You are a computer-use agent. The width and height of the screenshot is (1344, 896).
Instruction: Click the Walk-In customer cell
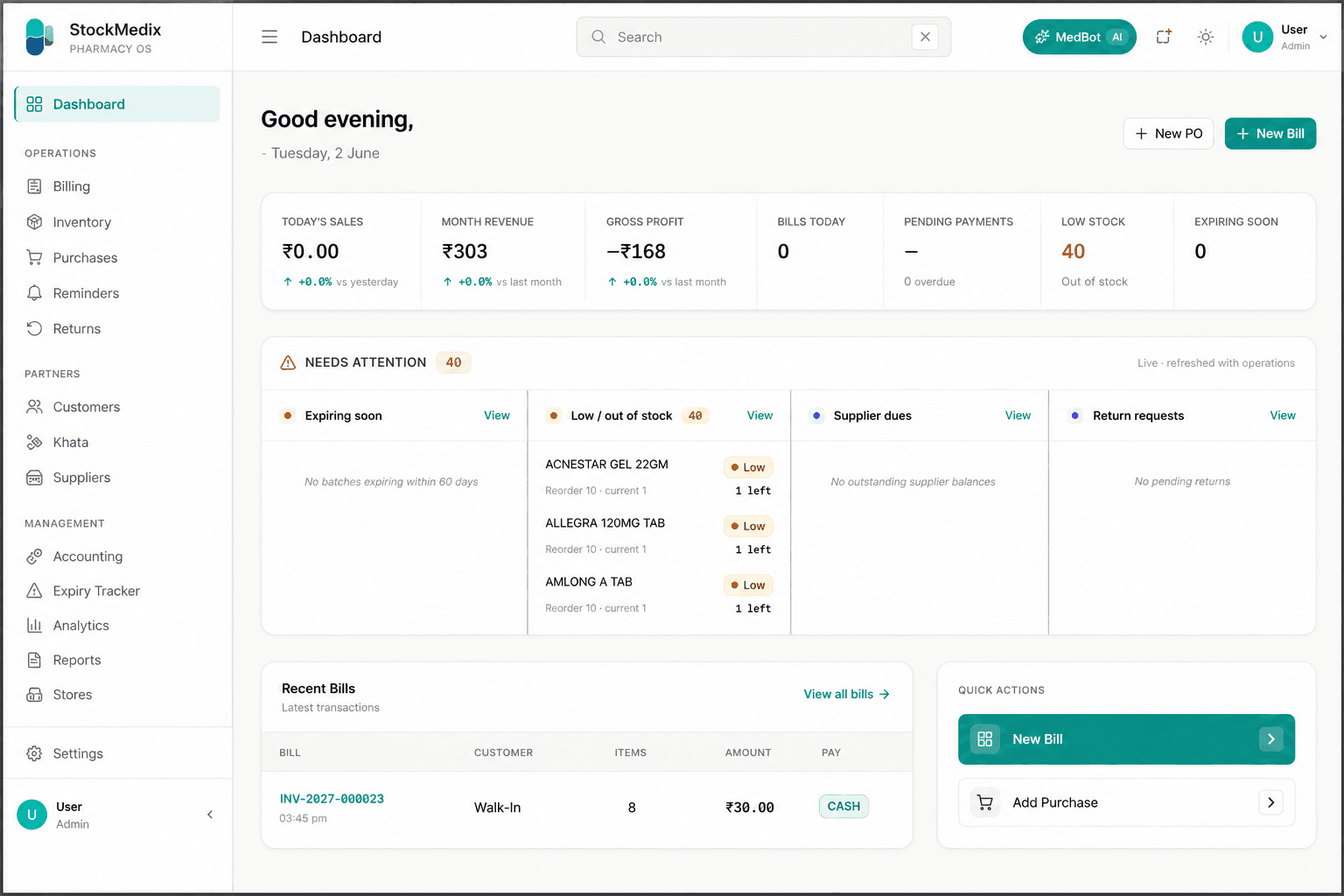point(497,808)
